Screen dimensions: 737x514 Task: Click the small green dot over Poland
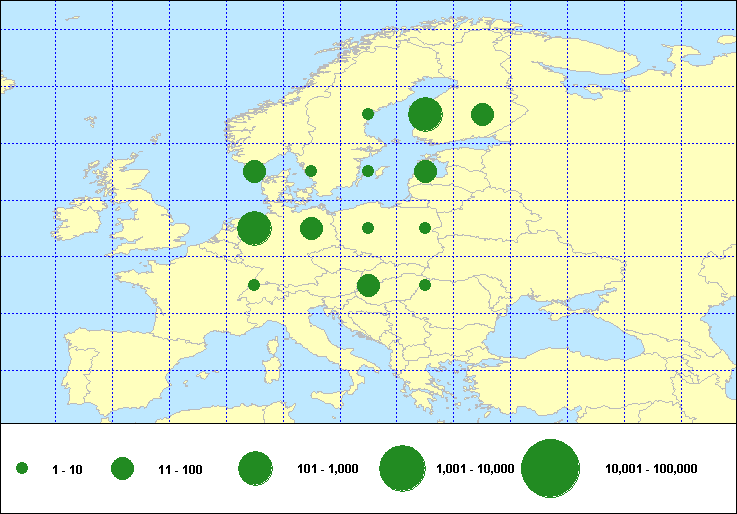pos(368,228)
